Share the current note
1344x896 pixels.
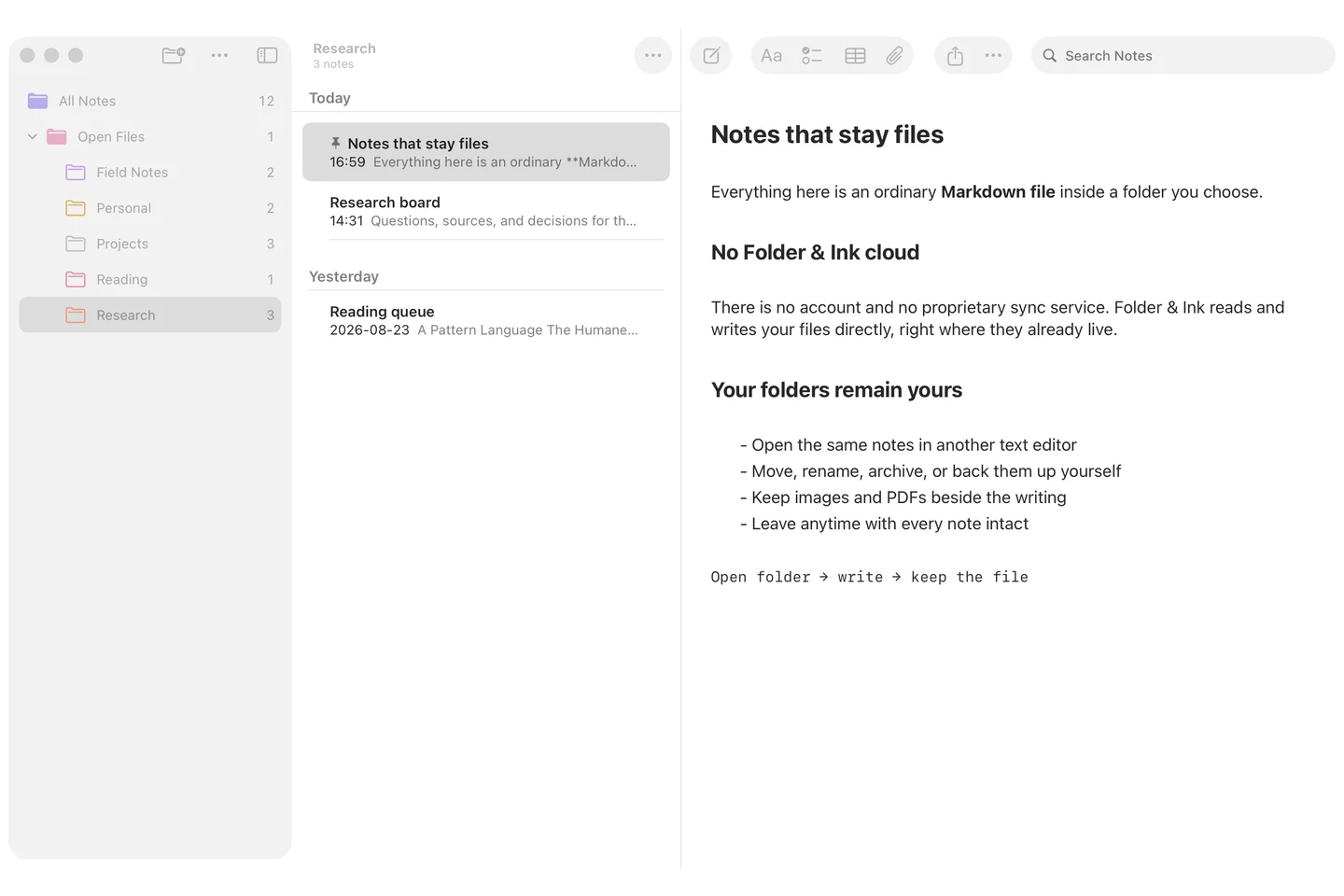point(955,55)
